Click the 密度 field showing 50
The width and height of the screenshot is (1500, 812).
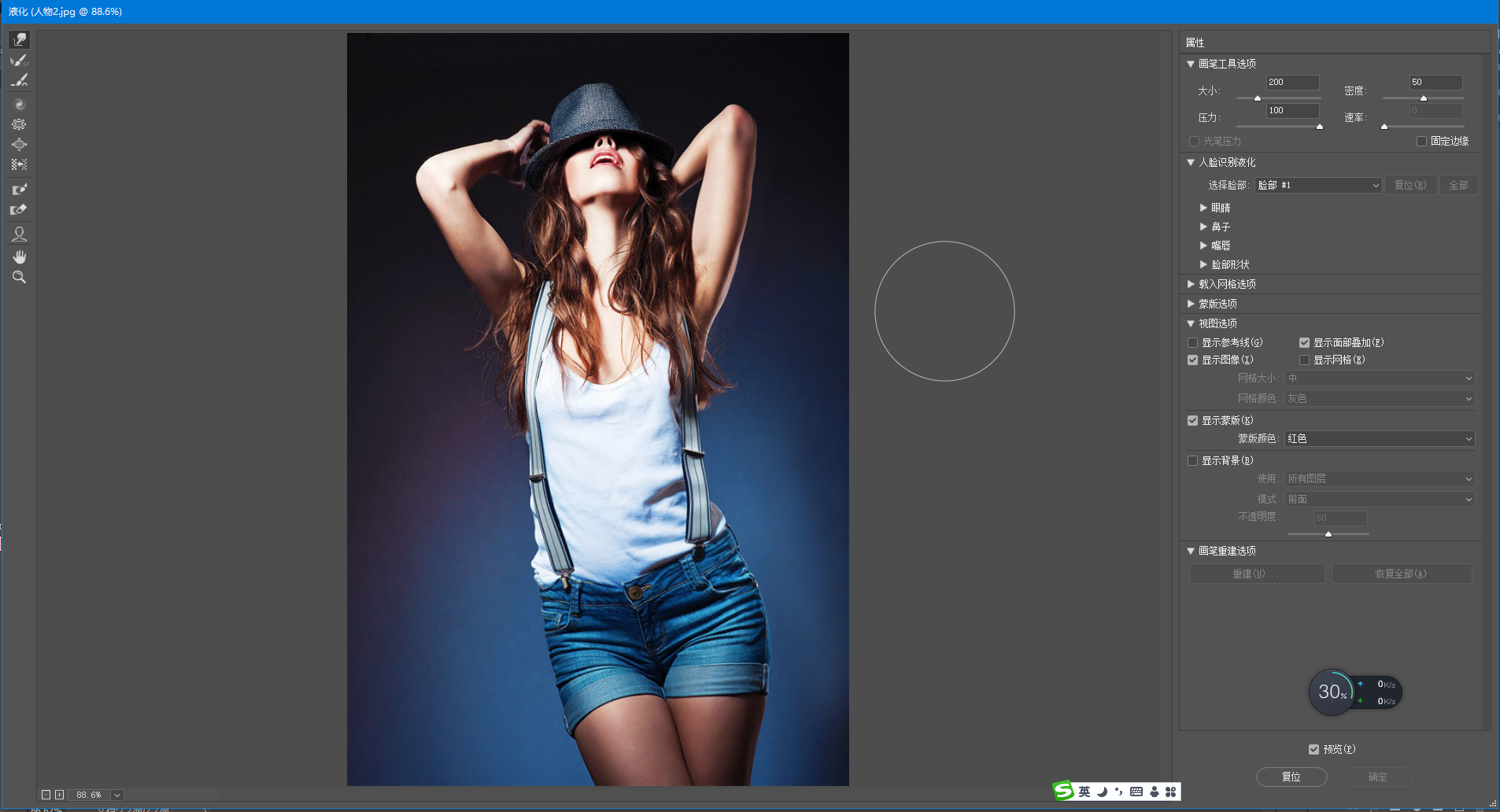[1435, 83]
